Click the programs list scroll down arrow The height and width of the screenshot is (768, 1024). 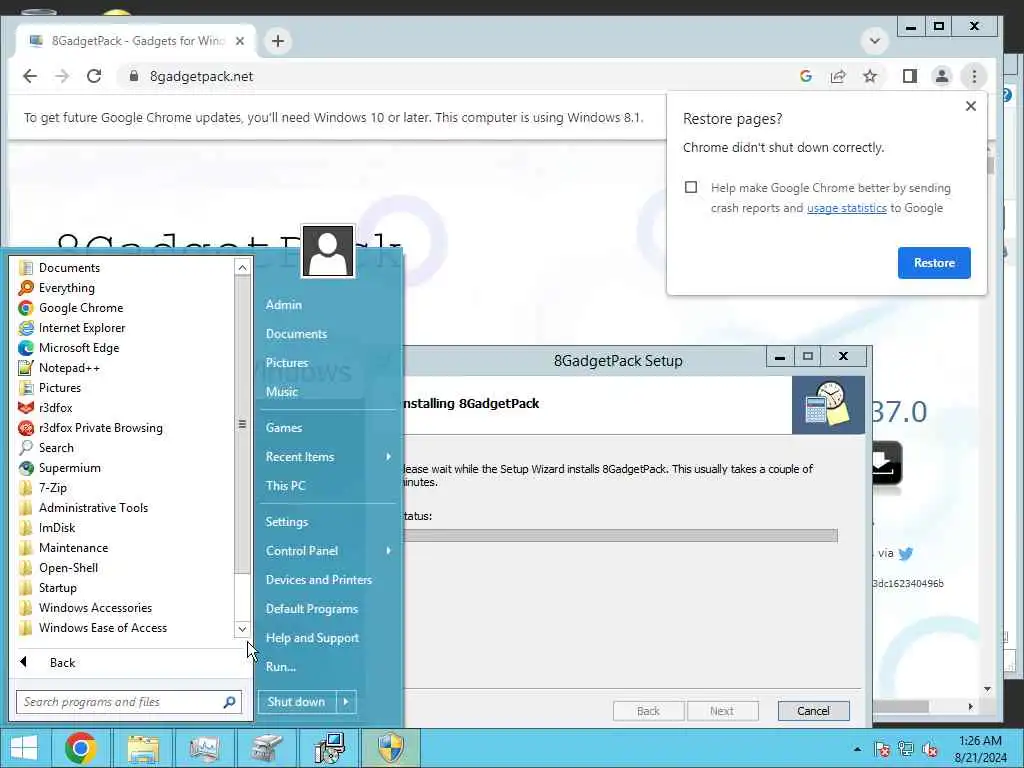(x=242, y=629)
